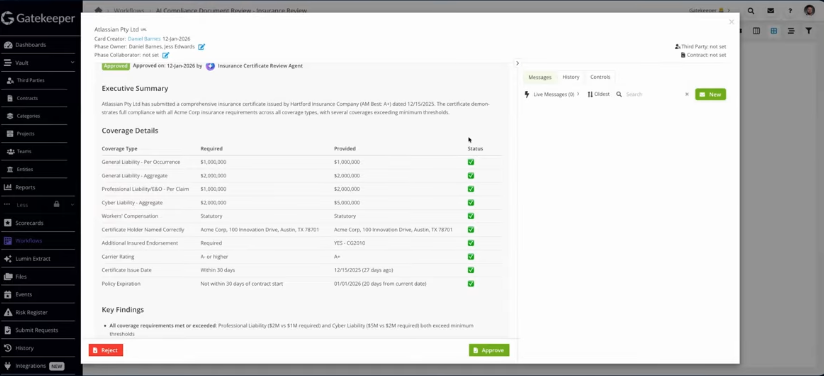
Task: Open the filter funnel icon
Action: point(809,31)
